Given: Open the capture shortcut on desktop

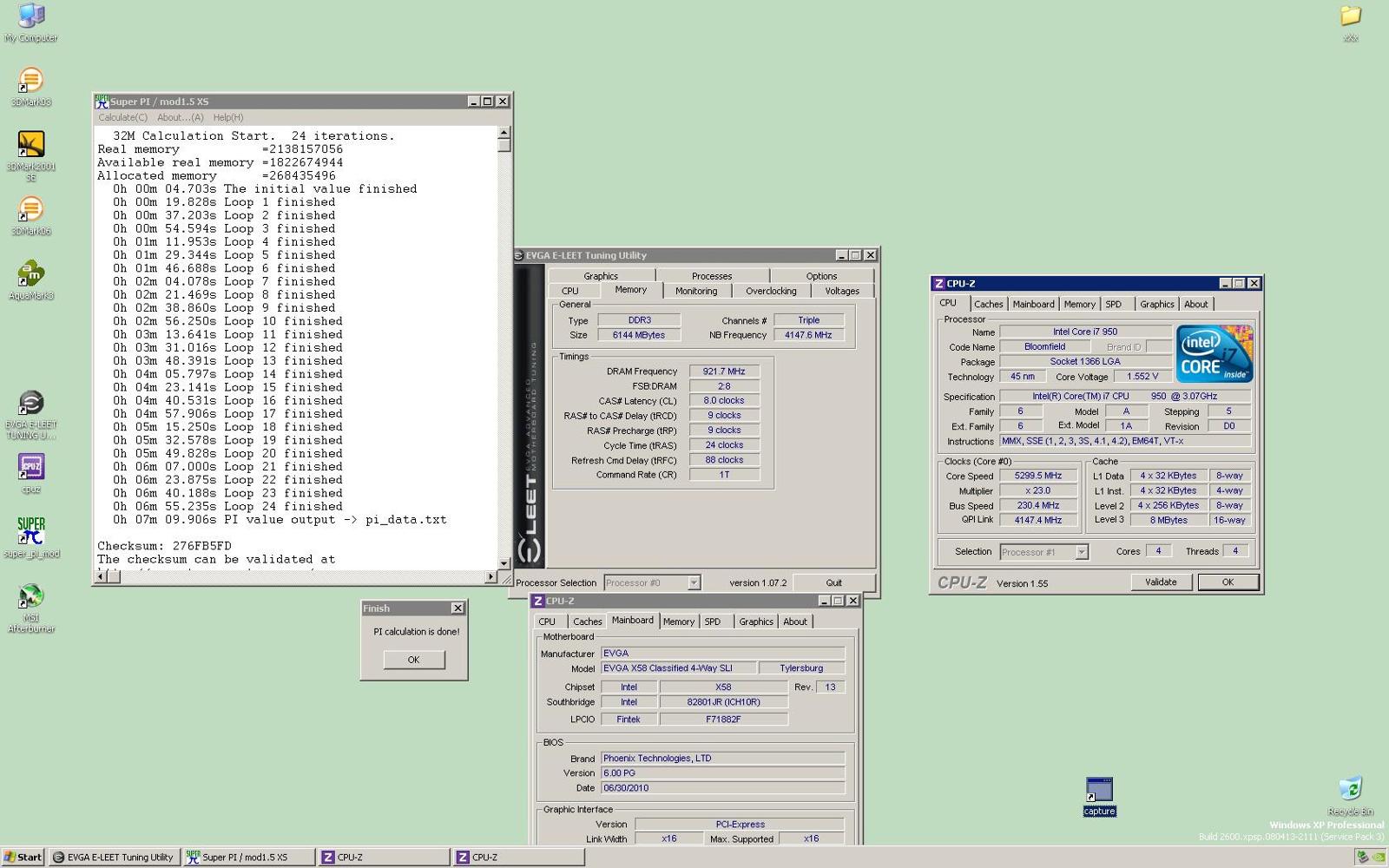Looking at the screenshot, I should (x=1099, y=797).
